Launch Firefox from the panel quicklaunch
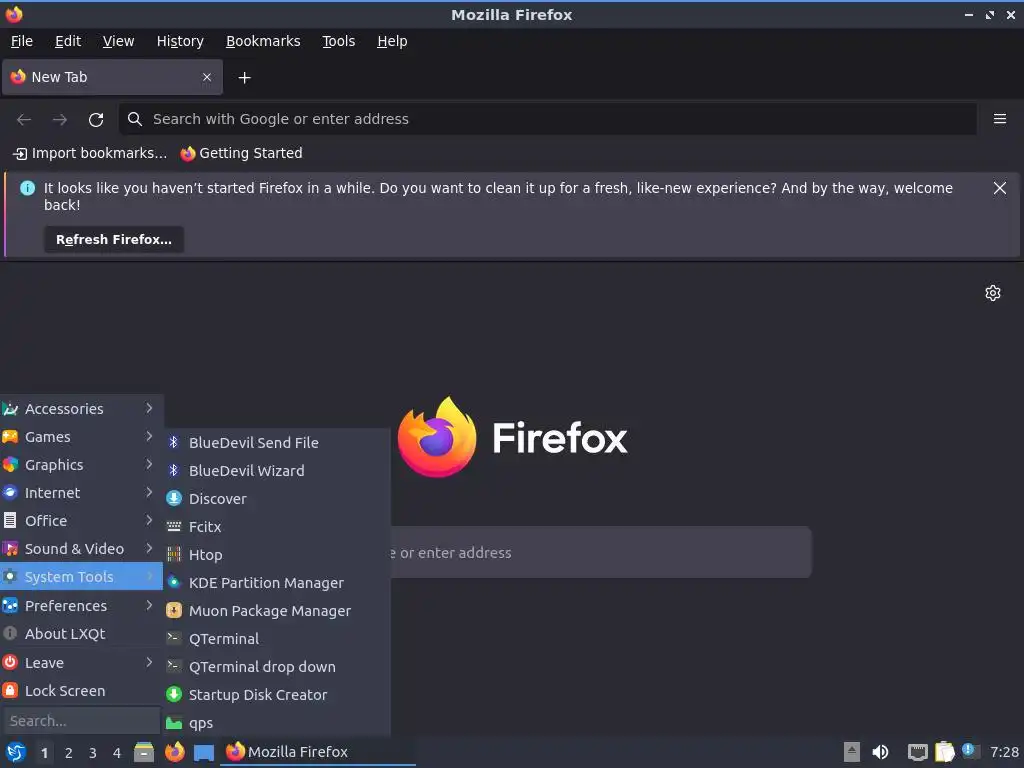This screenshot has width=1024, height=768. (174, 752)
